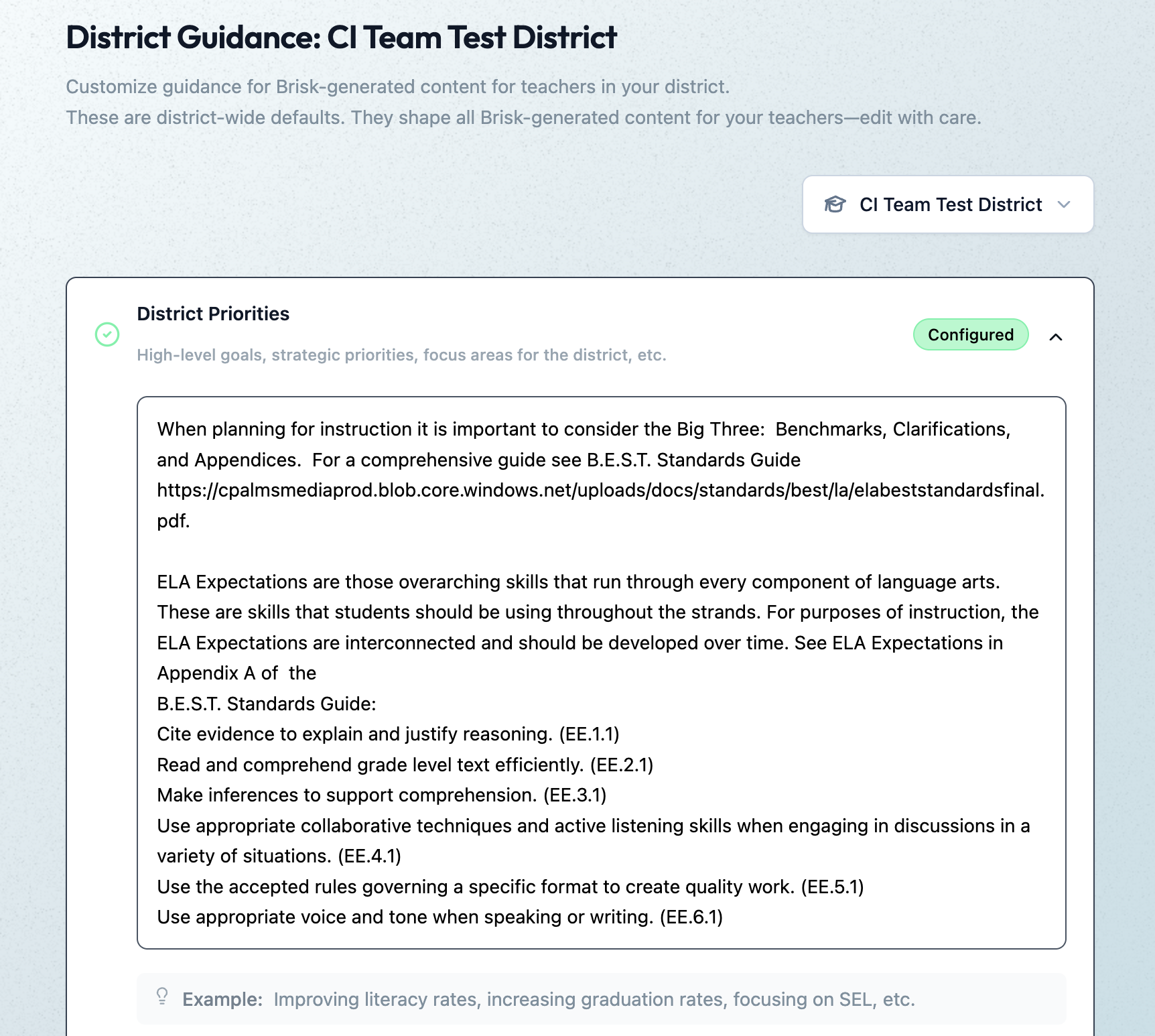Image resolution: width=1155 pixels, height=1036 pixels.
Task: Click the "Customize guidance for Brisk-generated content" line
Action: coord(398,87)
